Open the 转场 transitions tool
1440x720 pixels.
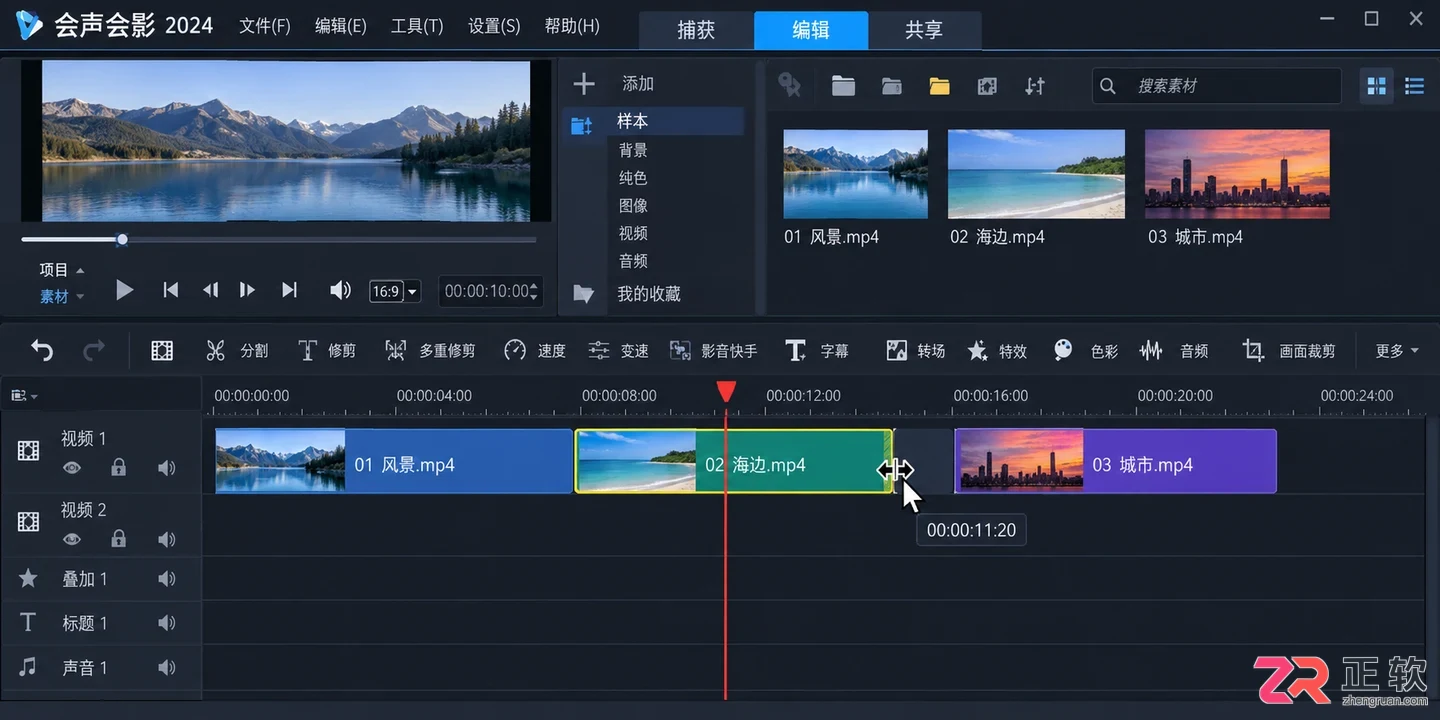pos(915,350)
